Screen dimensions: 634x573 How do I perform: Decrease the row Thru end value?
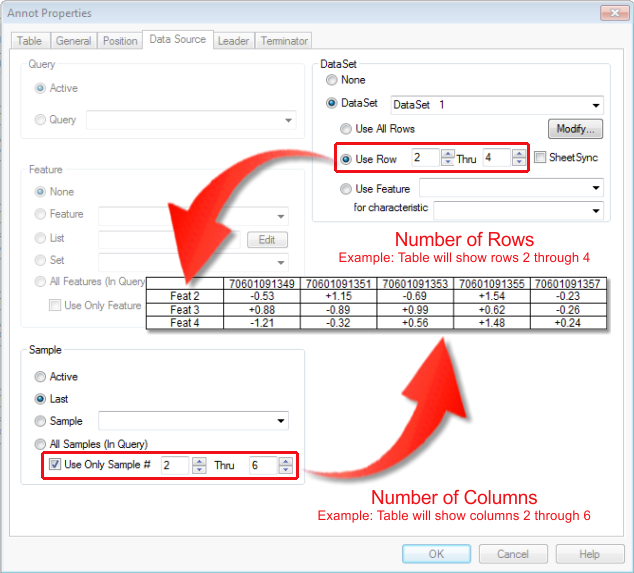pos(517,162)
